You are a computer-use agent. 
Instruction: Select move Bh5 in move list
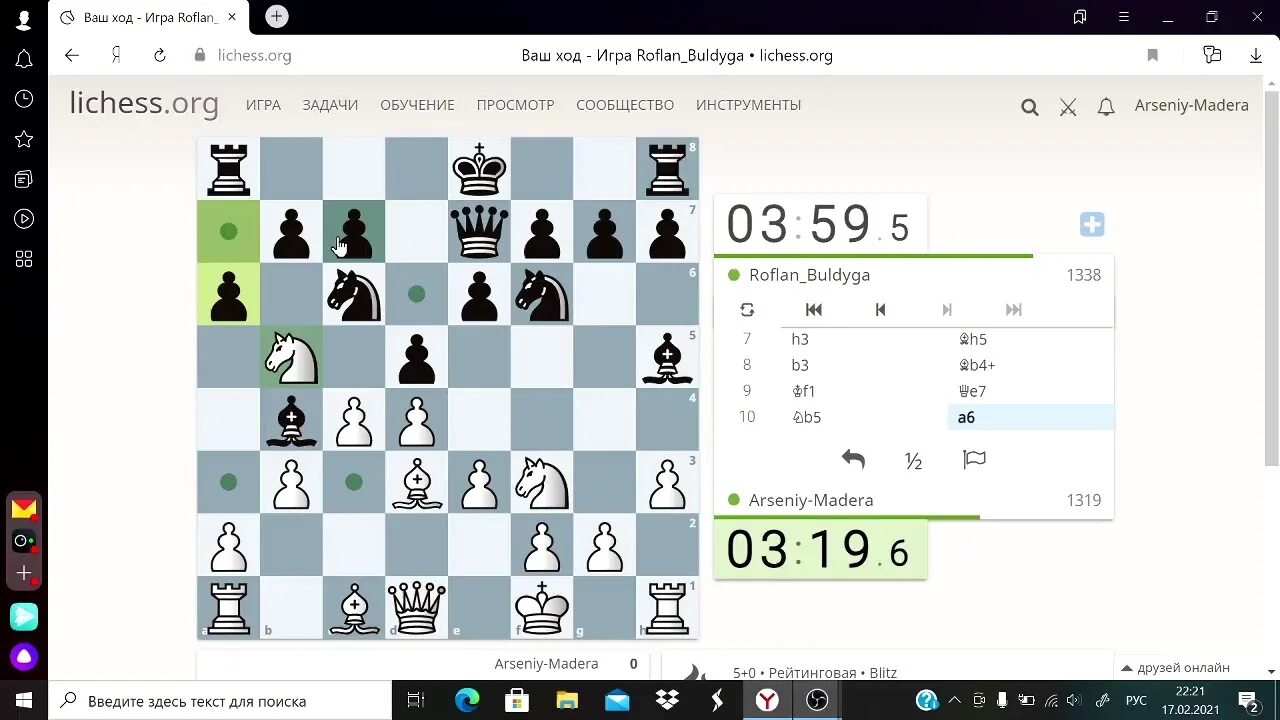(x=1030, y=339)
